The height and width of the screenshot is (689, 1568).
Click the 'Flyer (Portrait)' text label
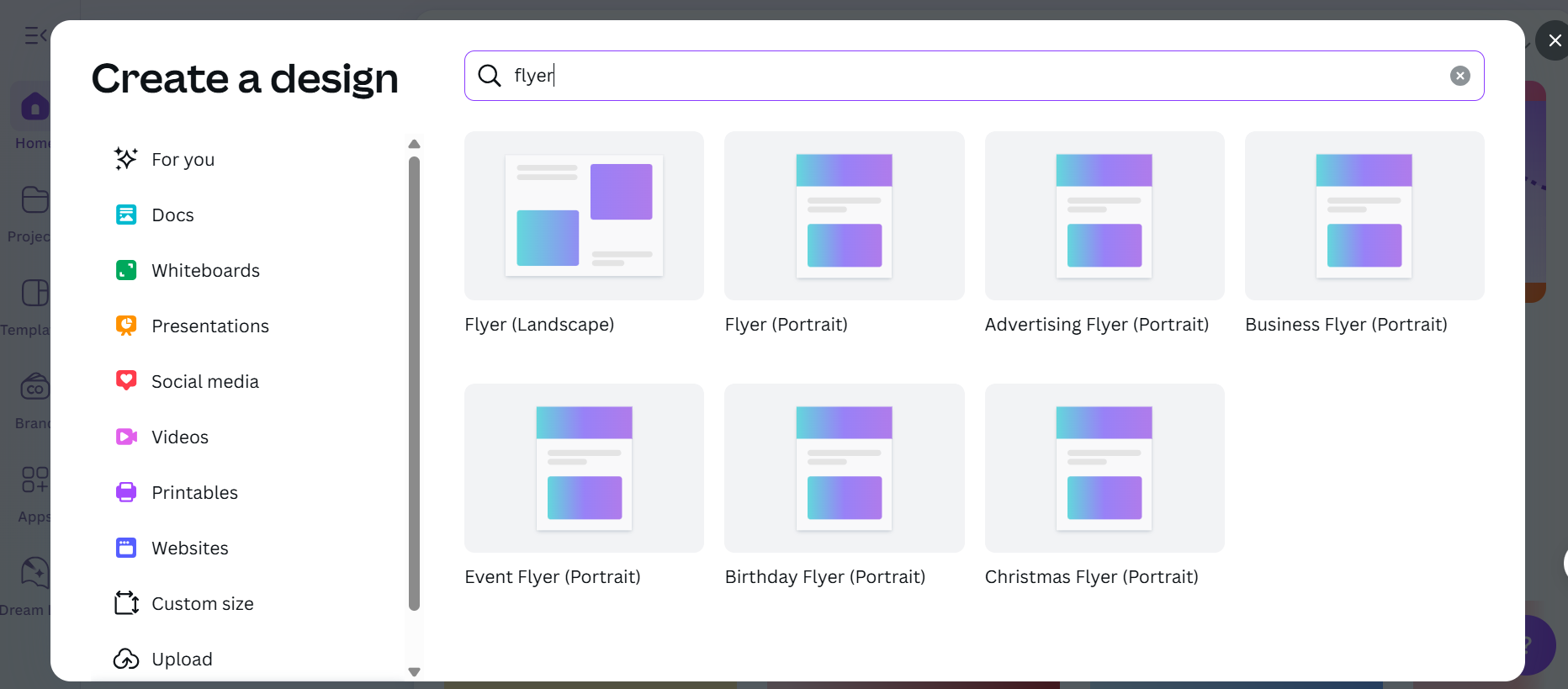point(787,325)
